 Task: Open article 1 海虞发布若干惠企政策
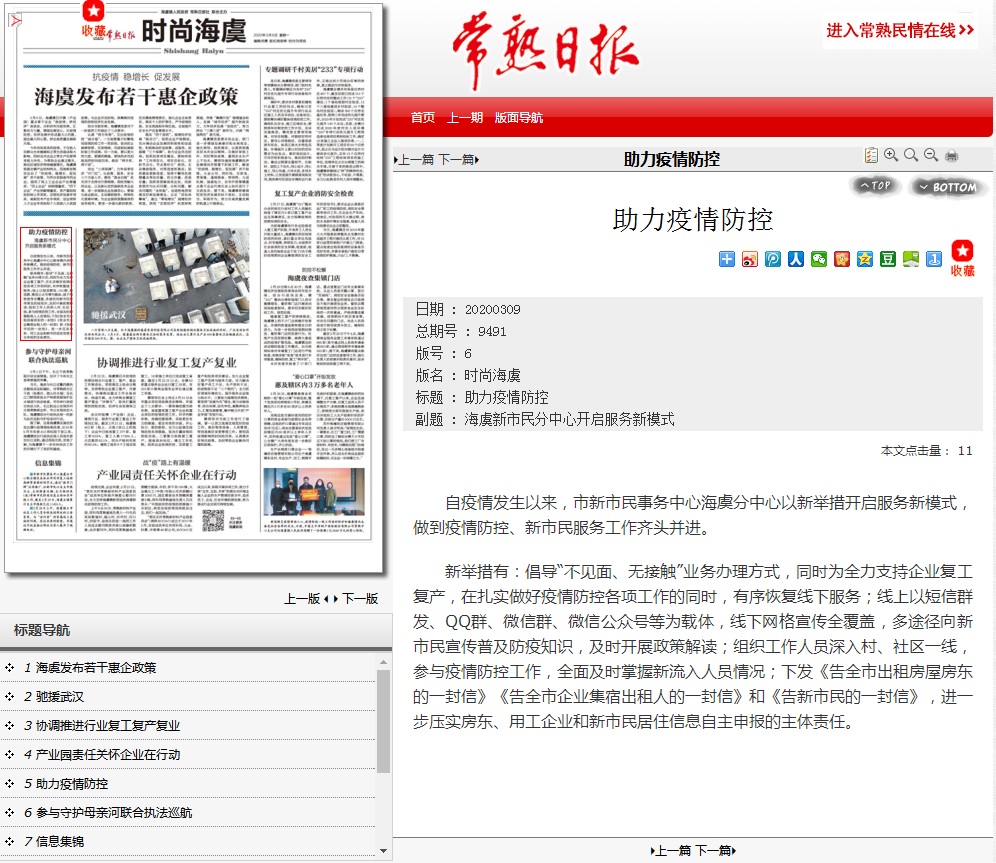point(96,667)
